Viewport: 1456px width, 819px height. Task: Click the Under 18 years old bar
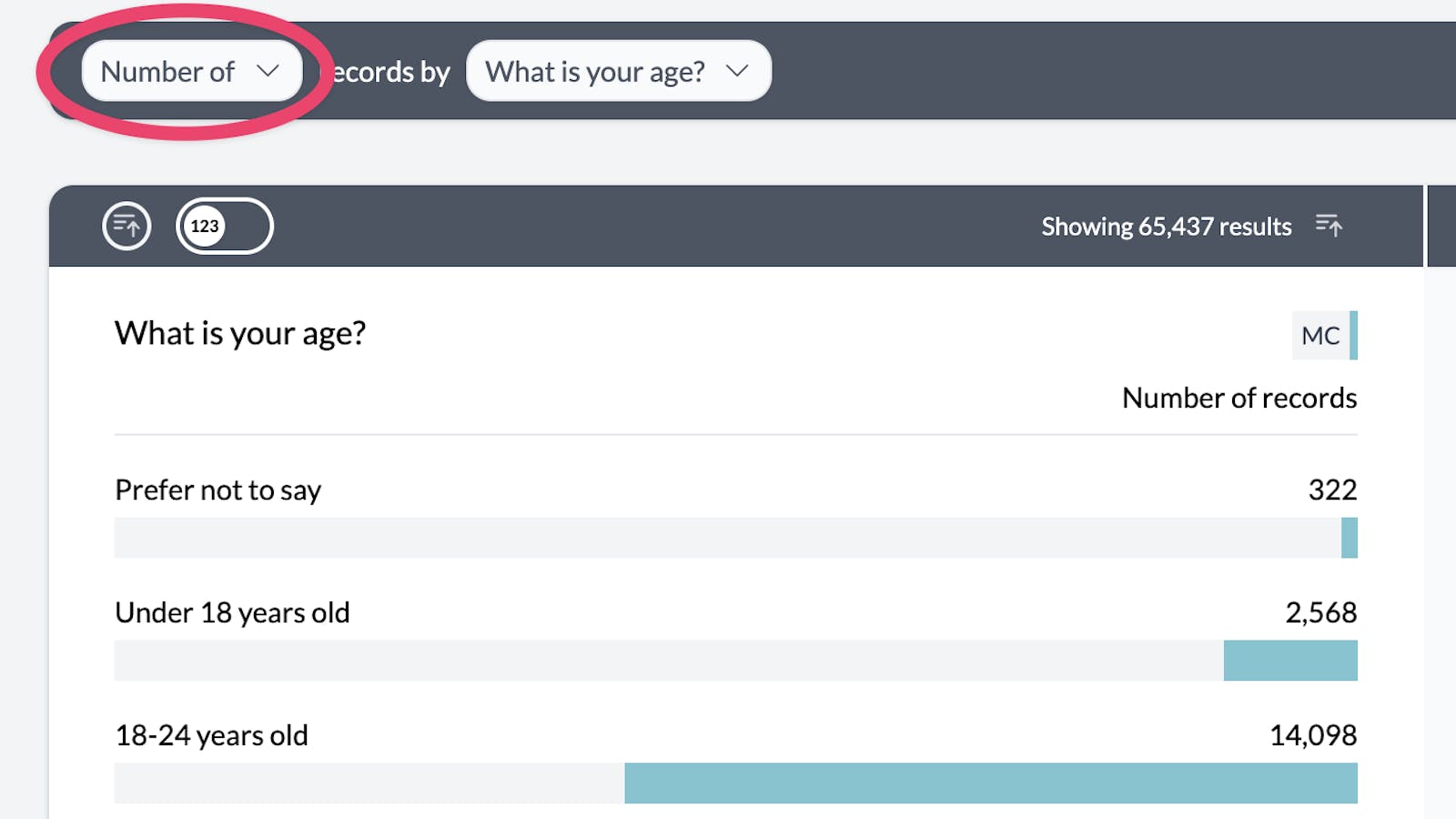tap(1289, 661)
